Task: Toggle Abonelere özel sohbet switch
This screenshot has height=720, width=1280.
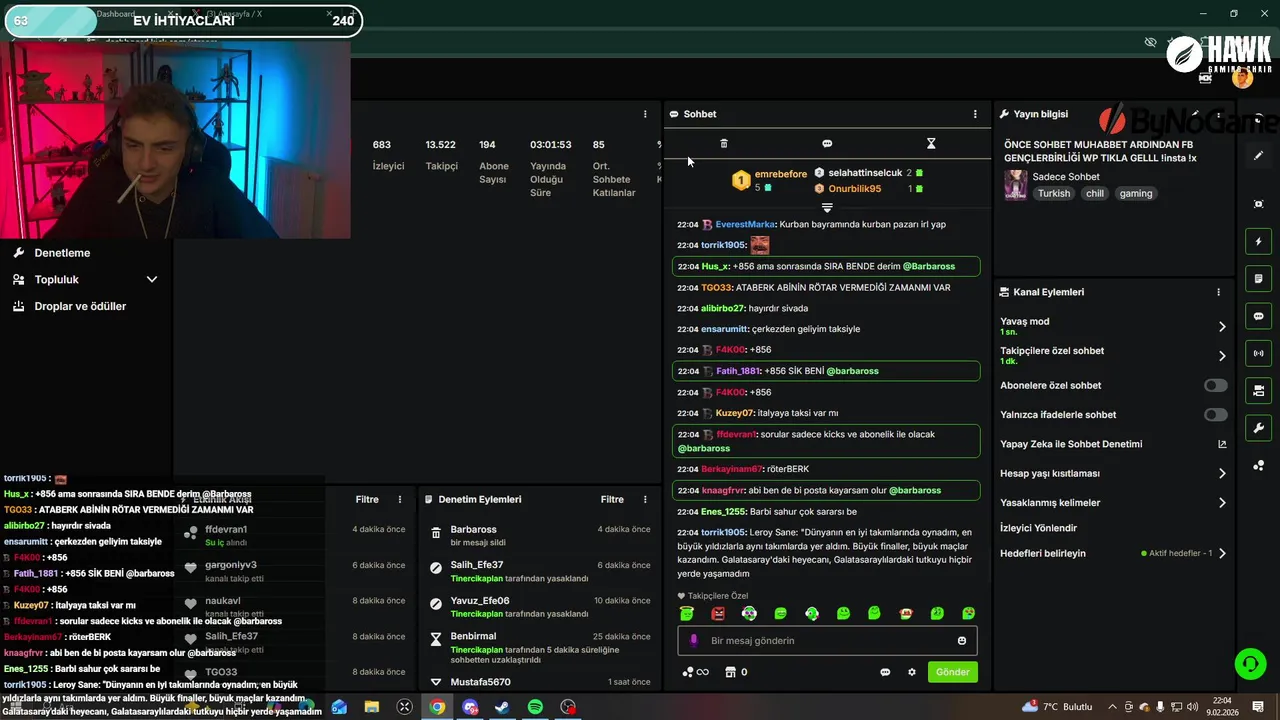Action: (x=1216, y=386)
